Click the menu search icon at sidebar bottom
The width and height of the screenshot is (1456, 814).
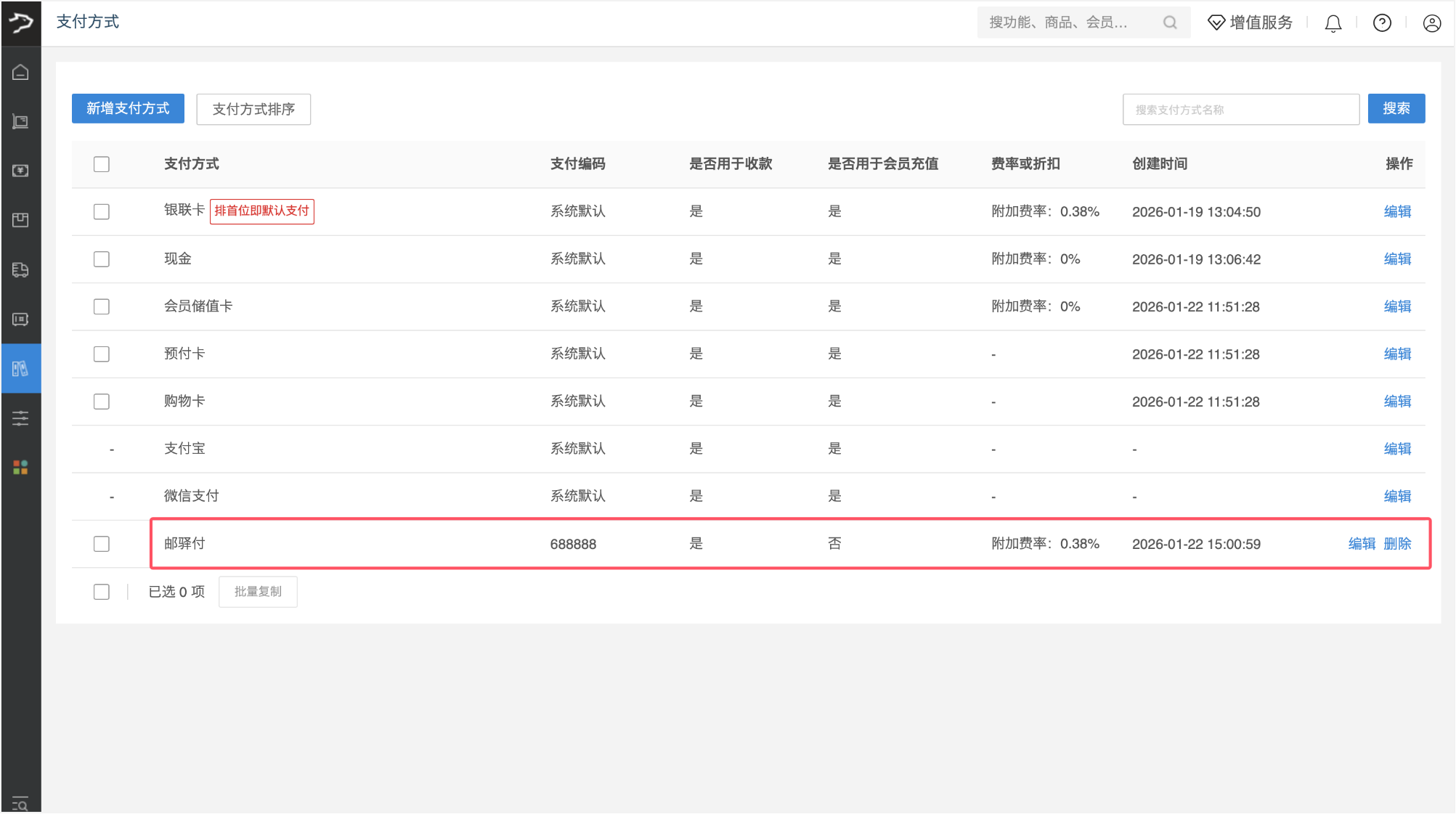click(20, 804)
